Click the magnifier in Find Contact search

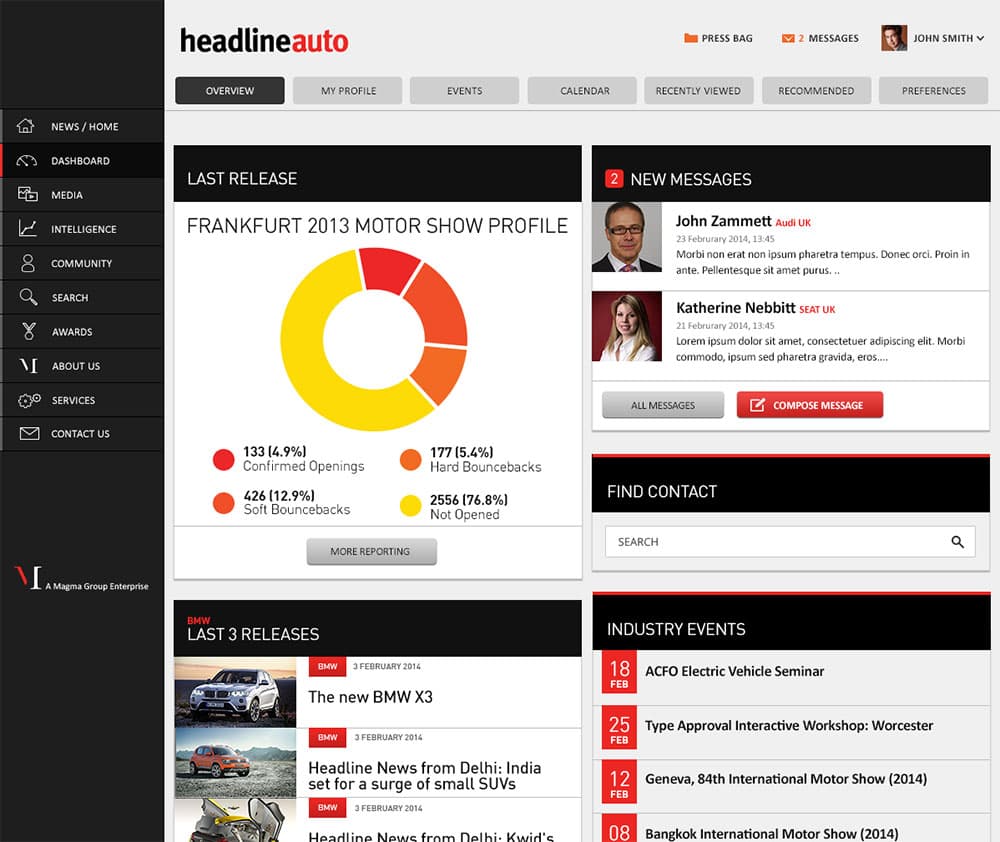click(x=958, y=541)
